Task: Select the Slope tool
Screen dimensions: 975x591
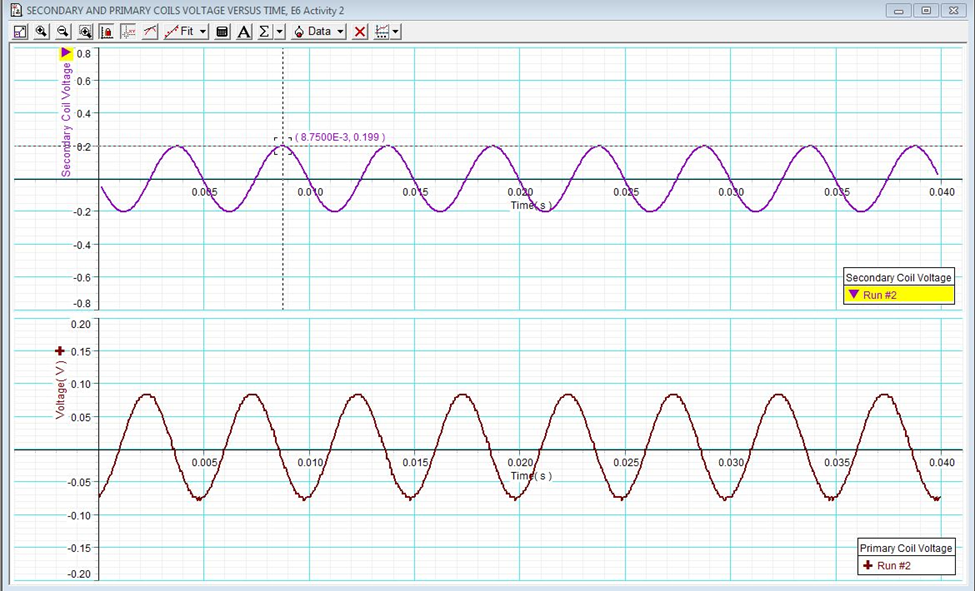Action: pyautogui.click(x=150, y=31)
